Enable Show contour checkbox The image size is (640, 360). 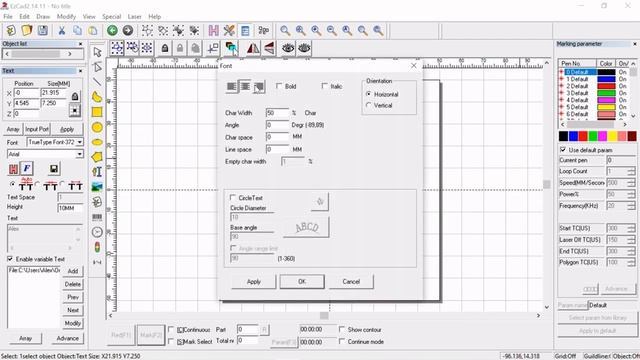[342, 329]
